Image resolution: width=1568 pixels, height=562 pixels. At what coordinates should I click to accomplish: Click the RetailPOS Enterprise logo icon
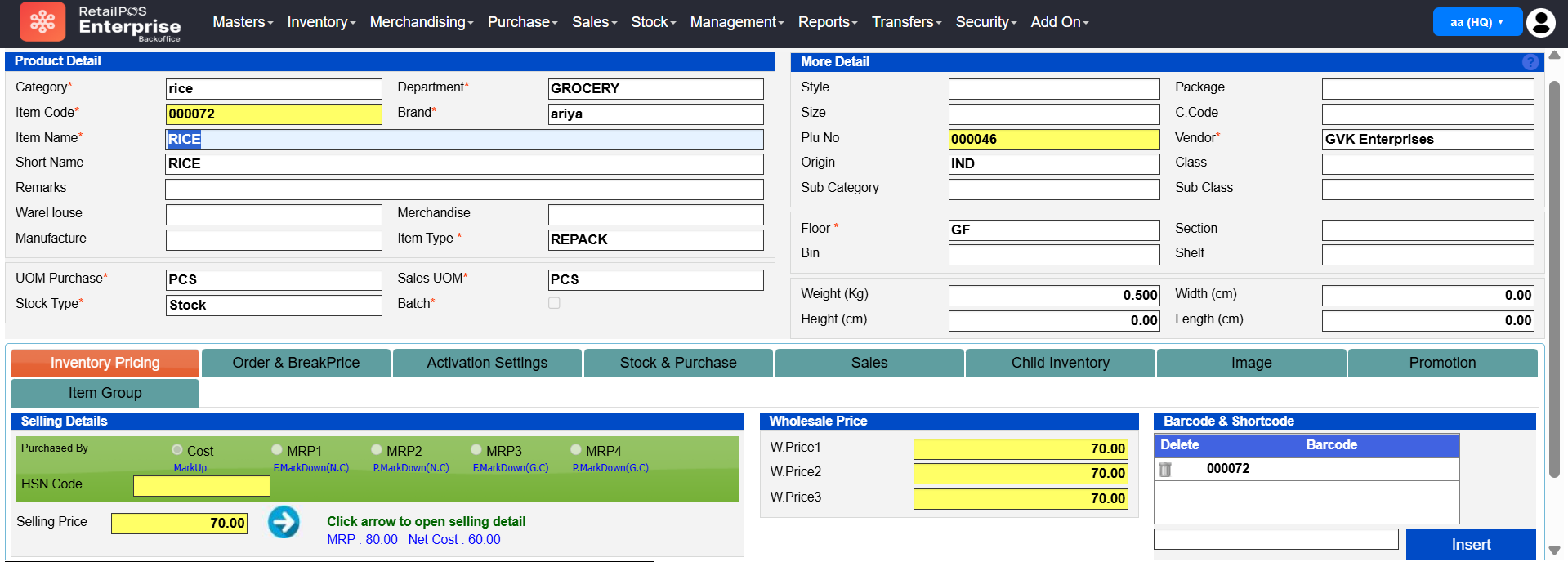(x=42, y=22)
